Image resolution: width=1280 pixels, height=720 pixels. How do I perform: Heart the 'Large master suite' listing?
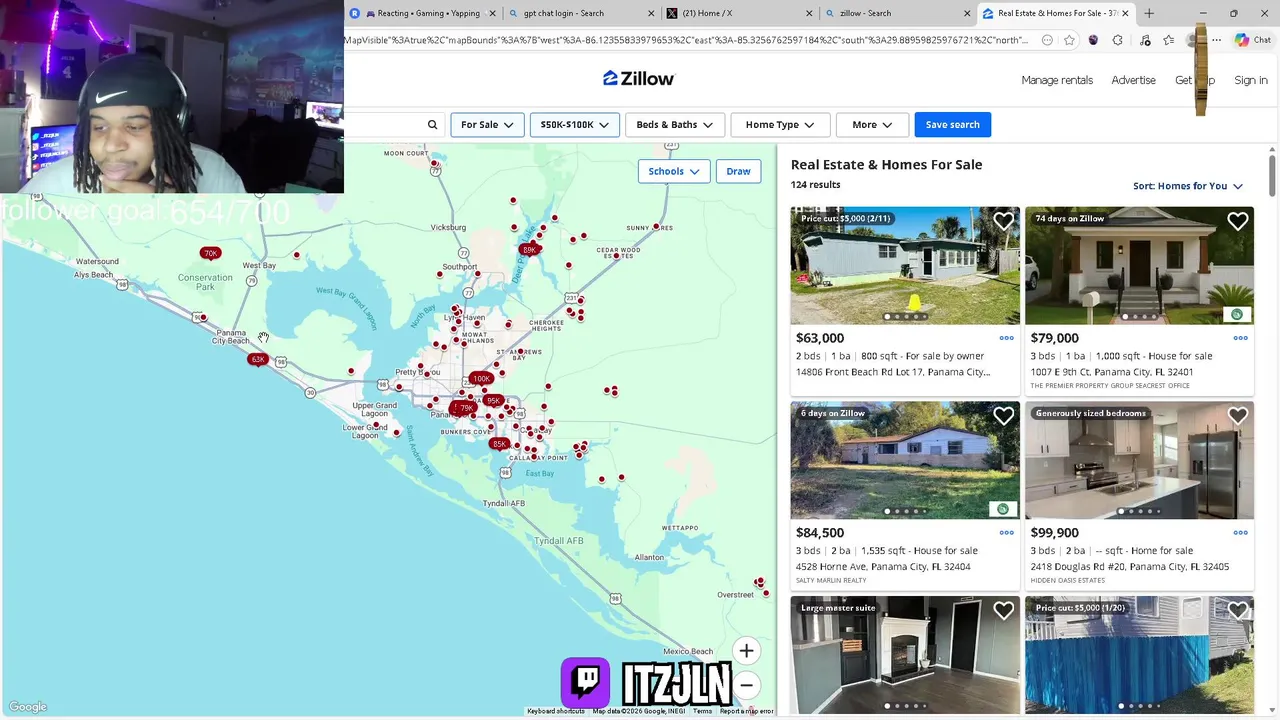(1003, 610)
